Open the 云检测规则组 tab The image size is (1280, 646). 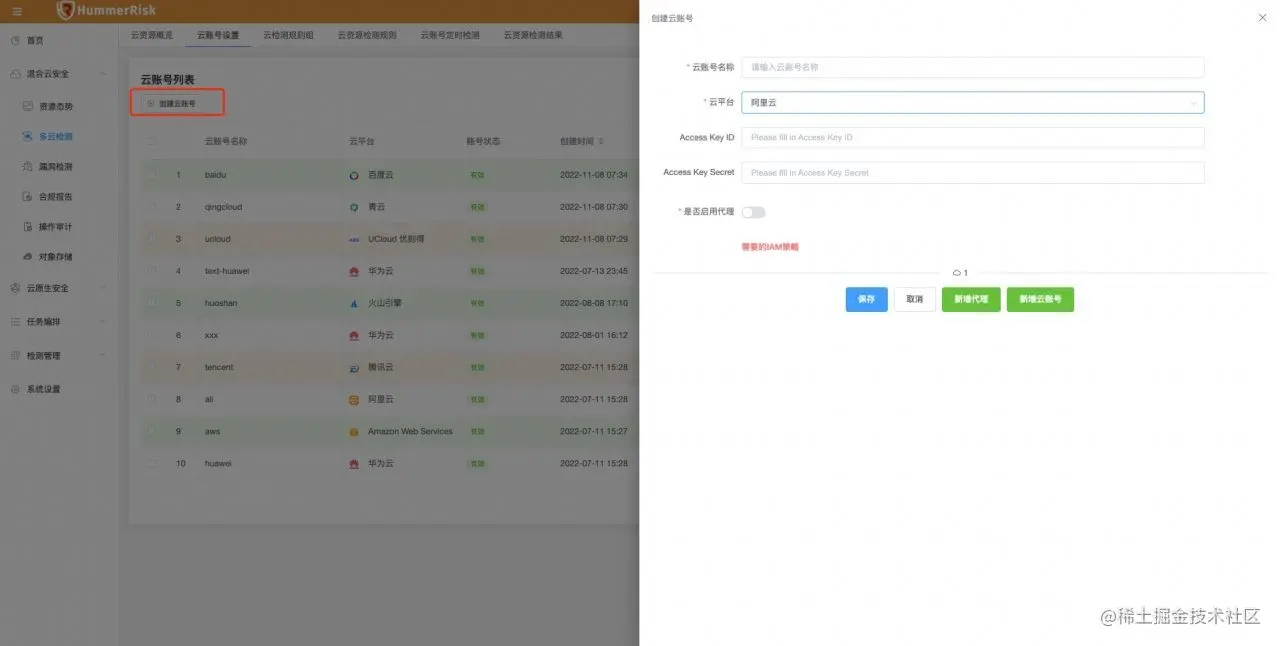click(x=289, y=35)
